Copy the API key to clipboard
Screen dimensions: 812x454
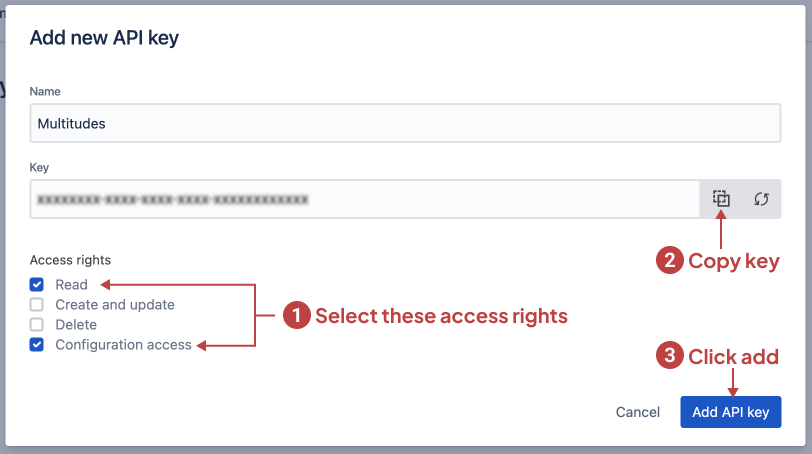point(721,199)
